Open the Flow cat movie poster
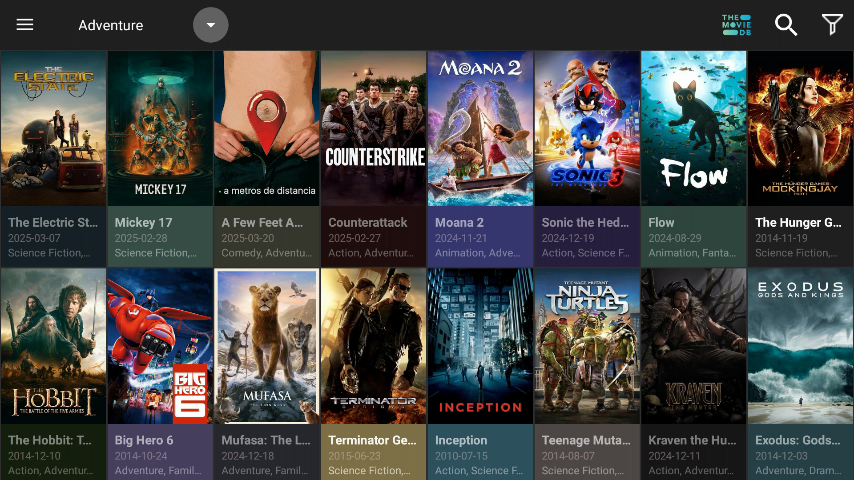 [694, 129]
